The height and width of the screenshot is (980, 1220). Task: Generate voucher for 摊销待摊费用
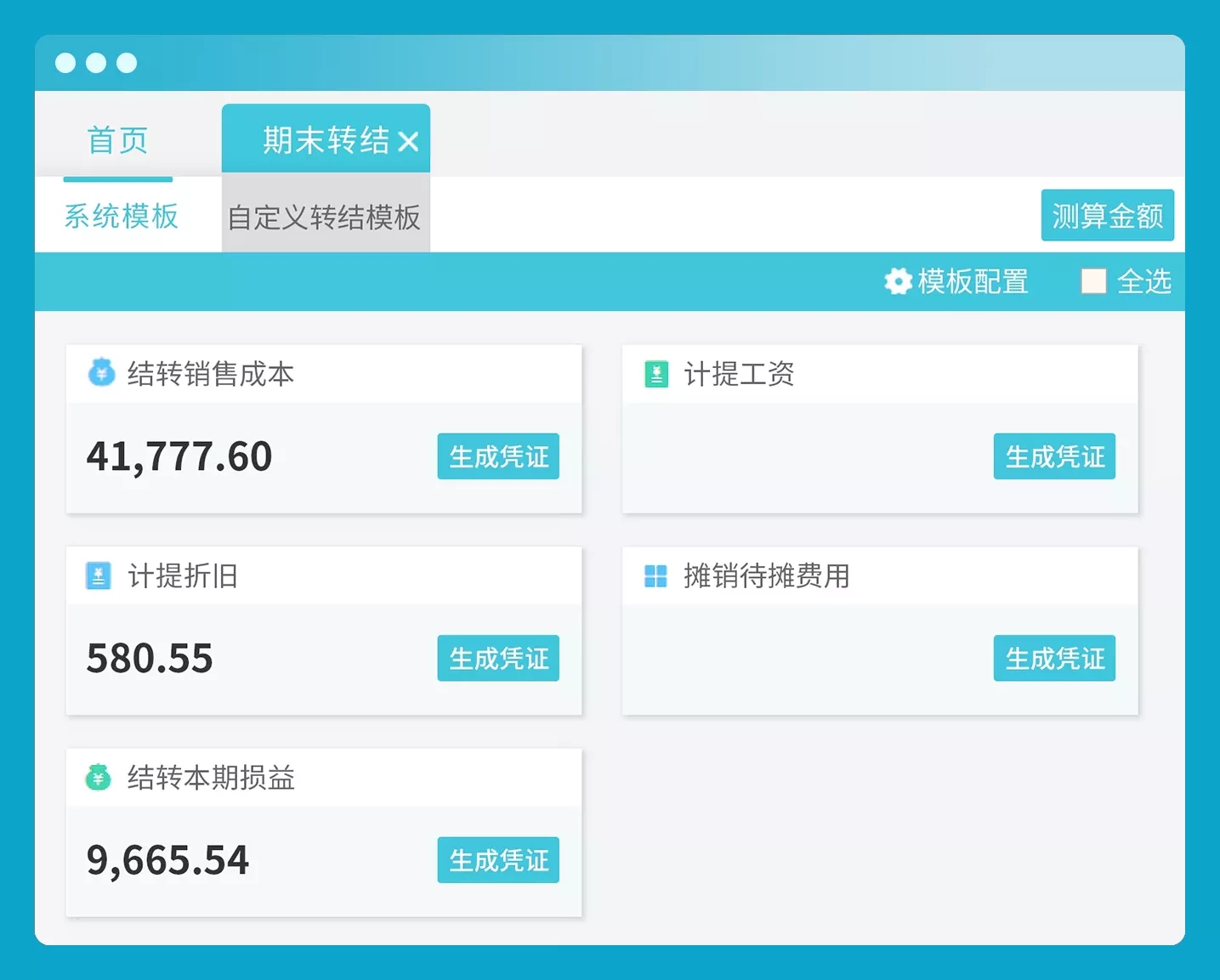pos(1054,658)
